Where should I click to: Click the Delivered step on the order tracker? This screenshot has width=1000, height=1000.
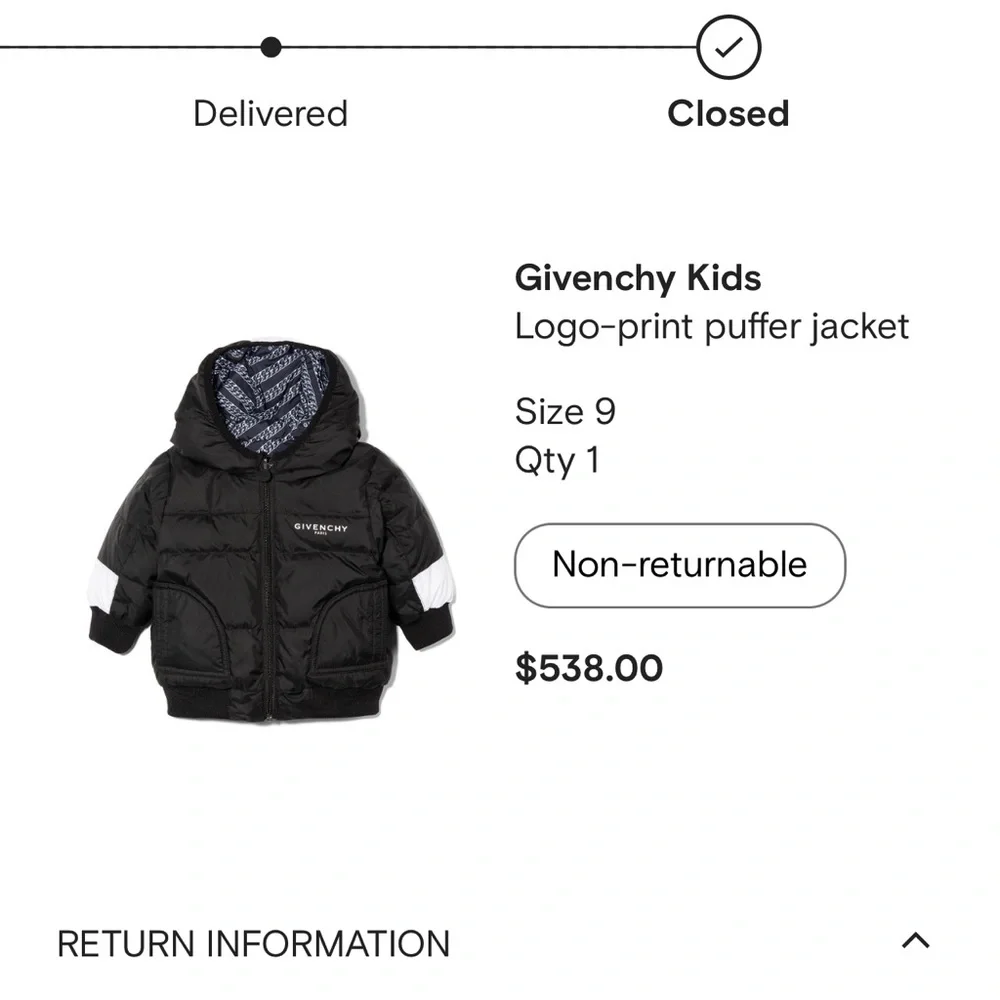point(268,113)
